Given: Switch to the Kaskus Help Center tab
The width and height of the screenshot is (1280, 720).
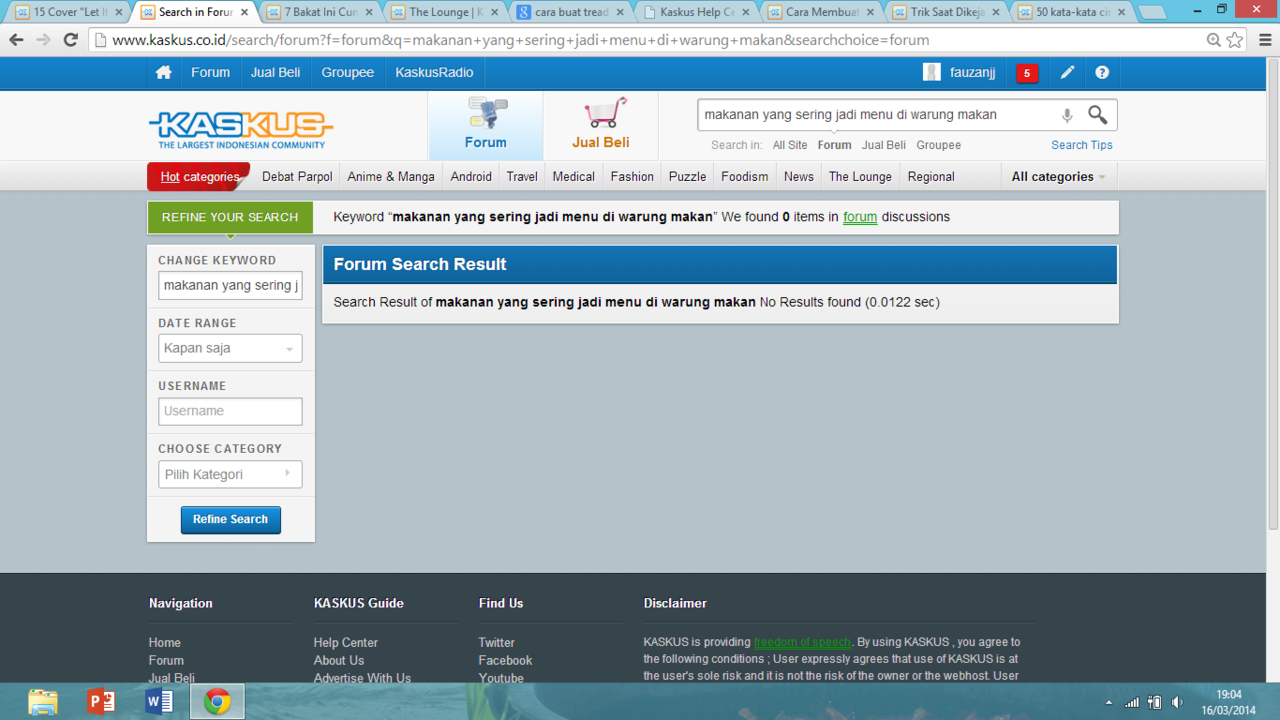Looking at the screenshot, I should (x=694, y=12).
